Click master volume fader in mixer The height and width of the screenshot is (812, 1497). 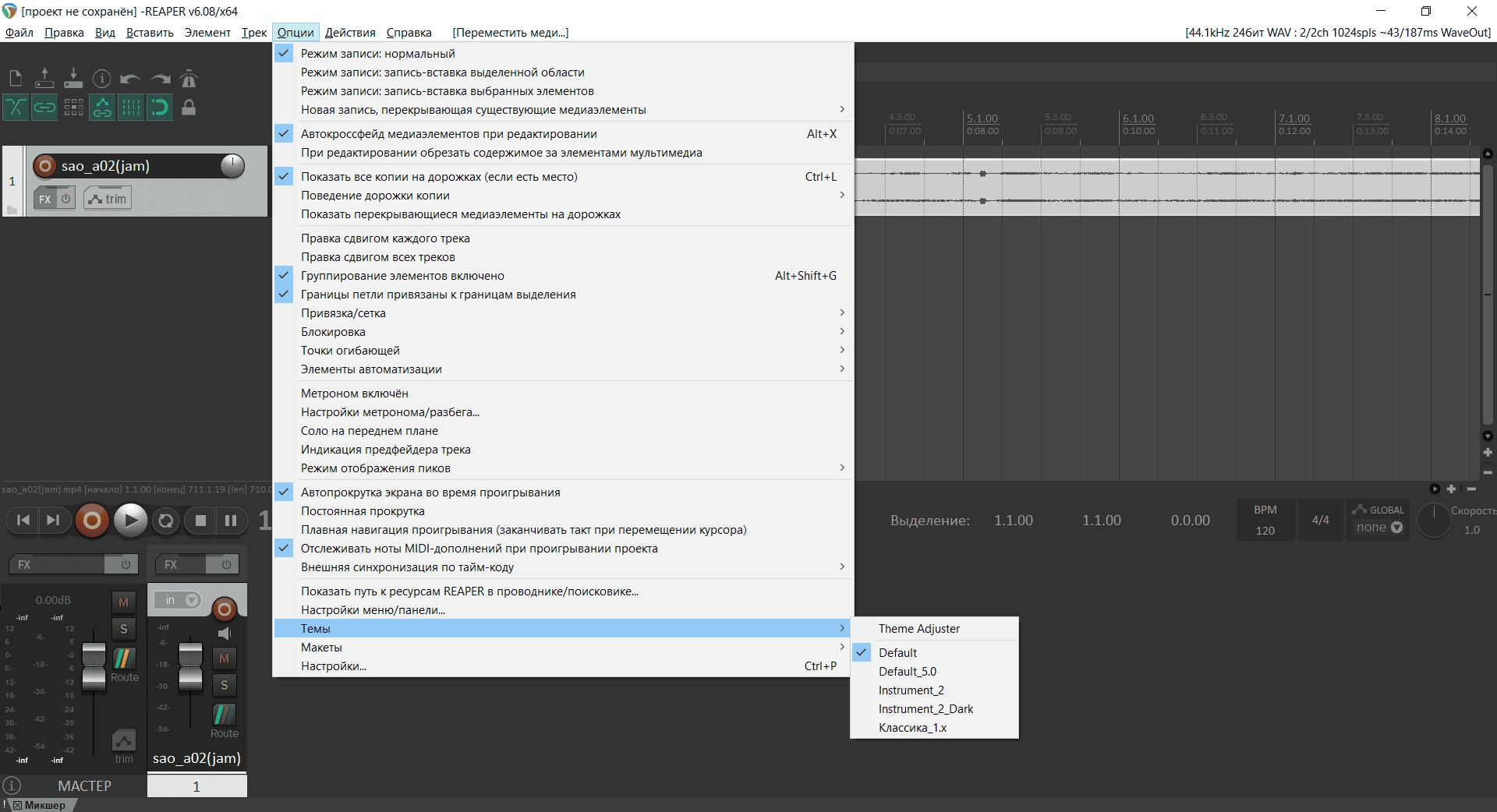click(94, 667)
